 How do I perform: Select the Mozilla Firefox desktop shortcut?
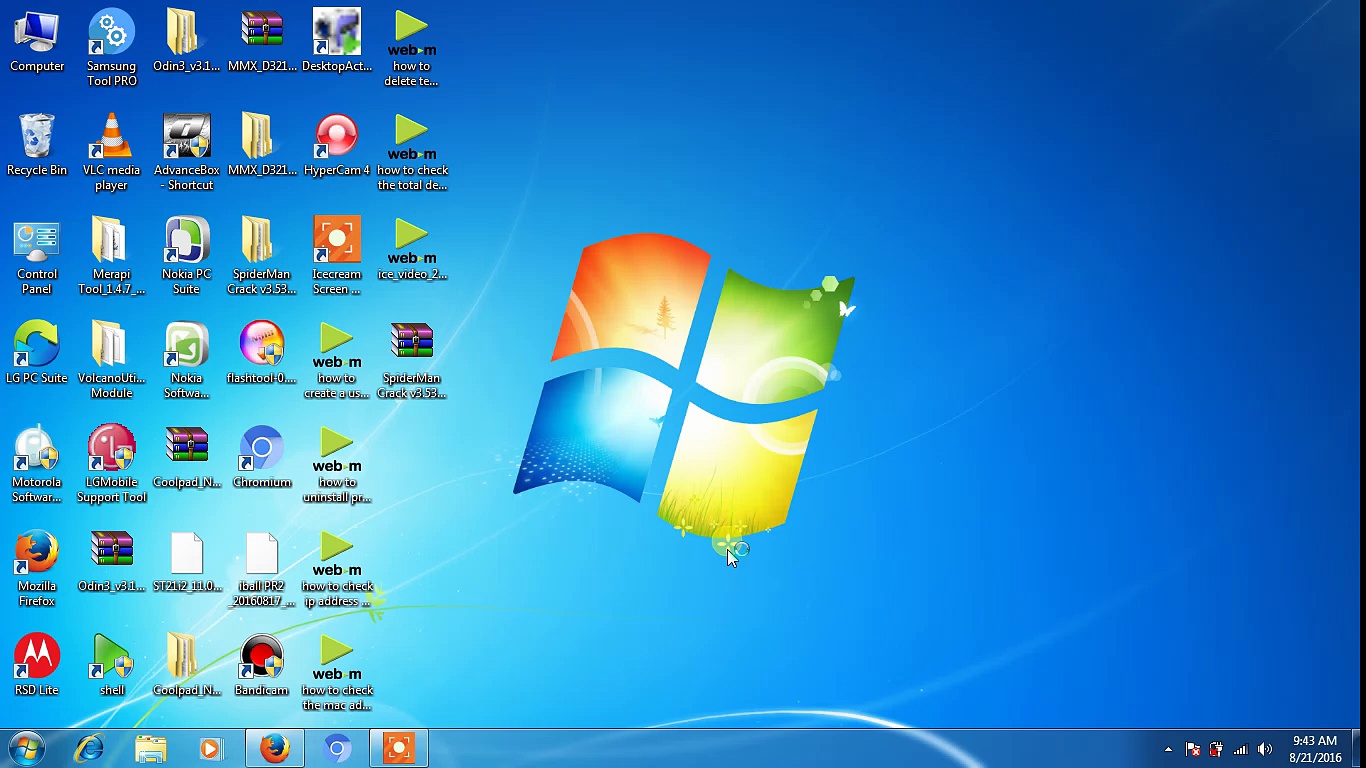(37, 568)
